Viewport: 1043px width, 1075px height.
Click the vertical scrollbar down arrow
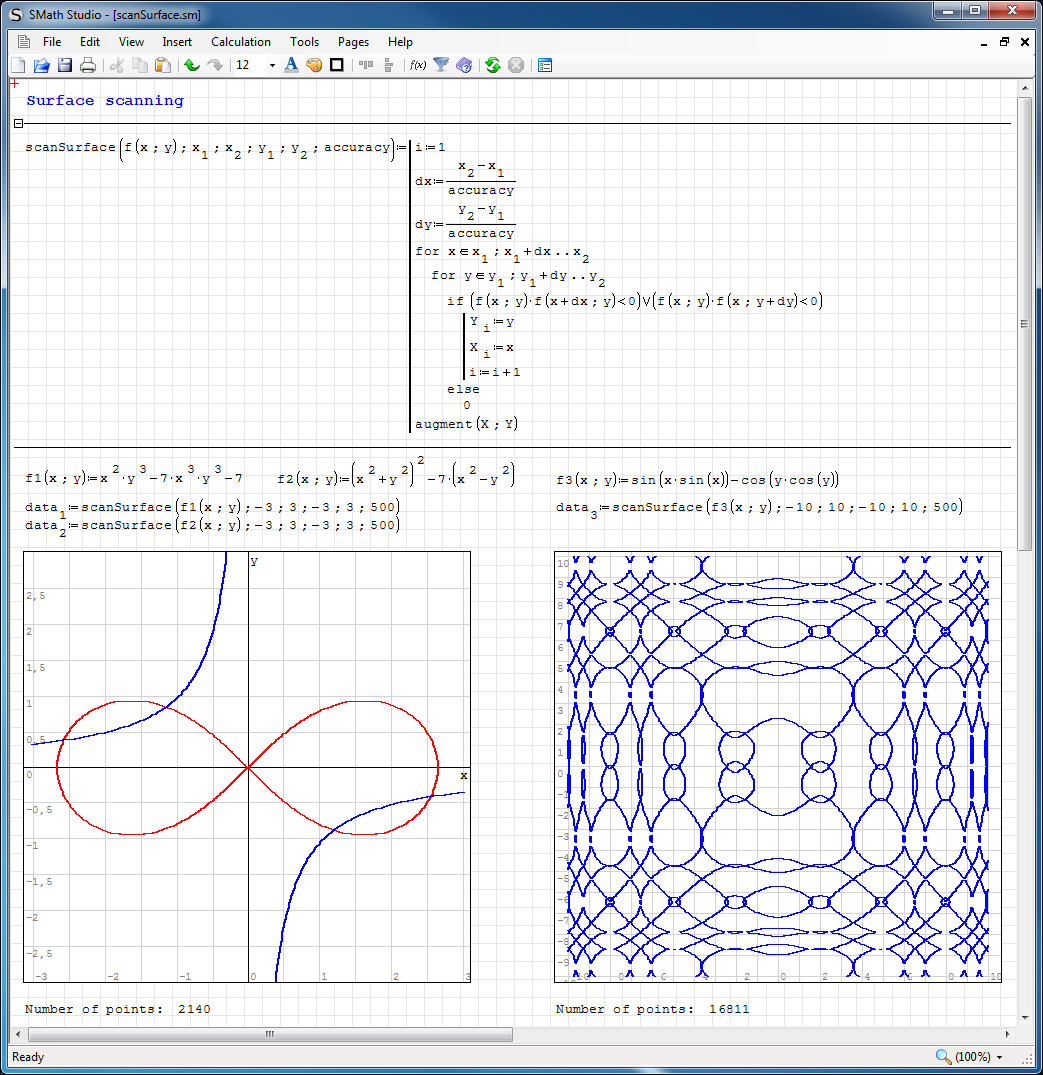click(x=1024, y=1018)
